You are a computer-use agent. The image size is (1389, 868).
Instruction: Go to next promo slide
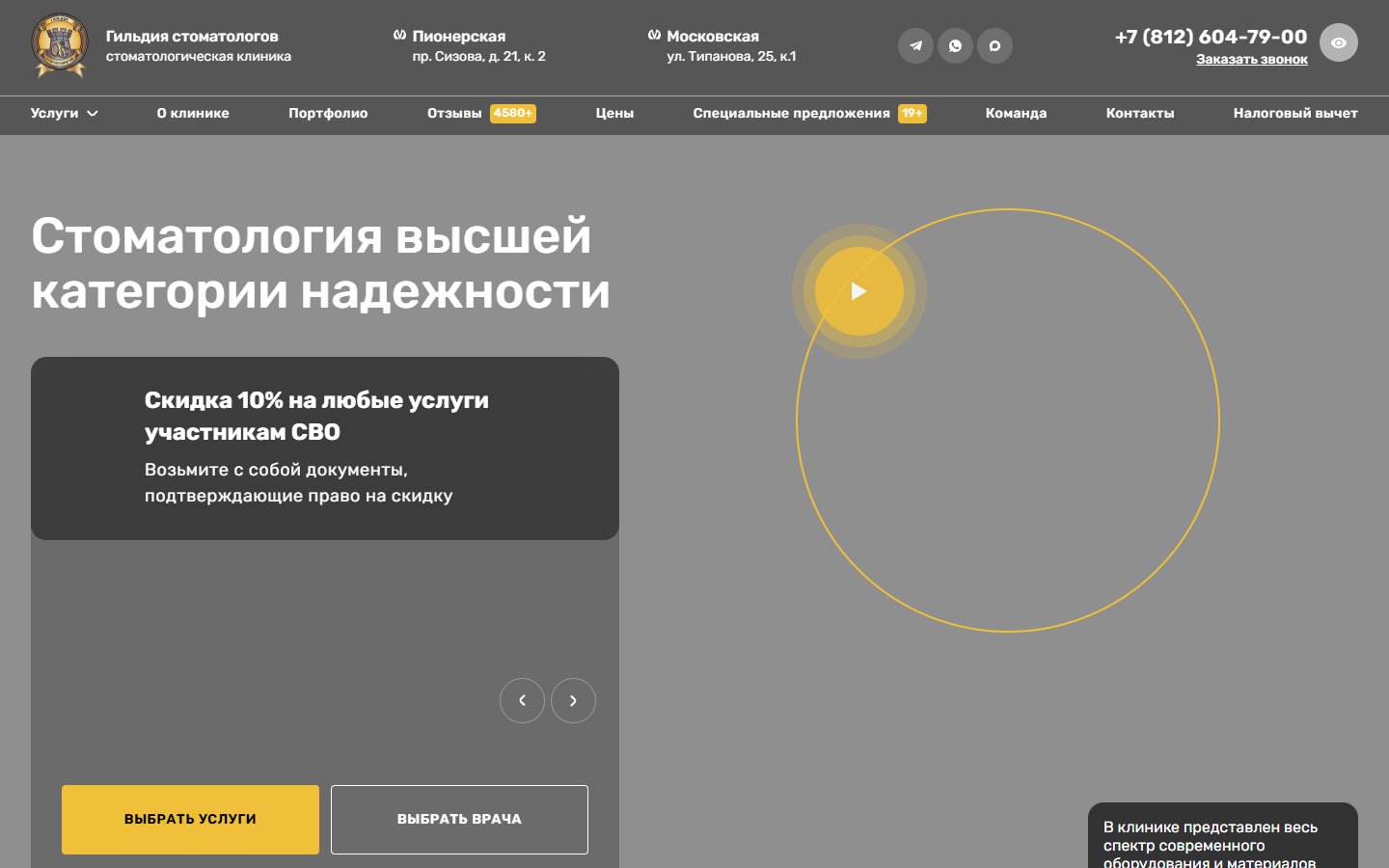pos(573,700)
